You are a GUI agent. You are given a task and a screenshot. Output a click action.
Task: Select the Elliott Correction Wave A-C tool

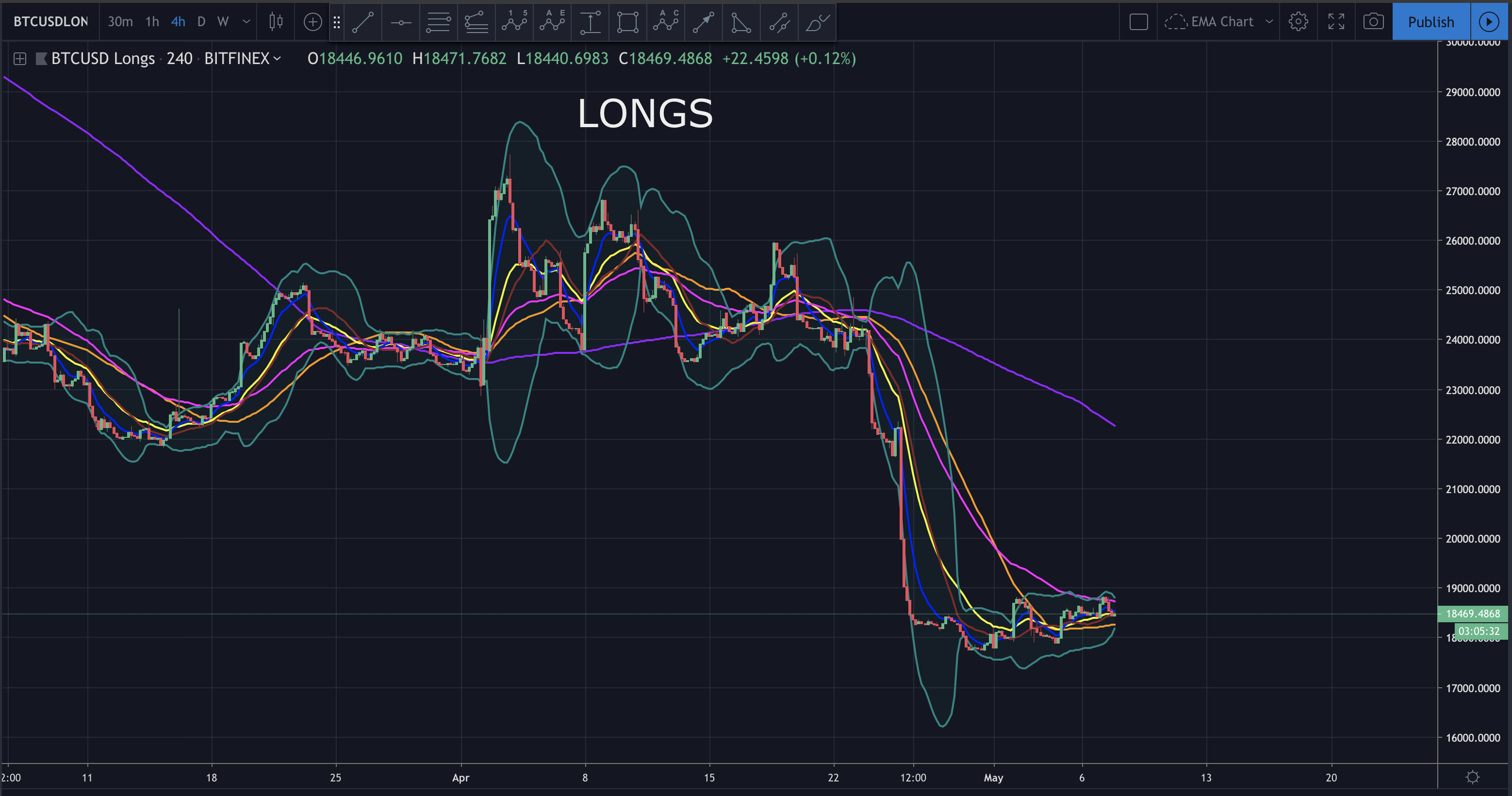(x=666, y=22)
